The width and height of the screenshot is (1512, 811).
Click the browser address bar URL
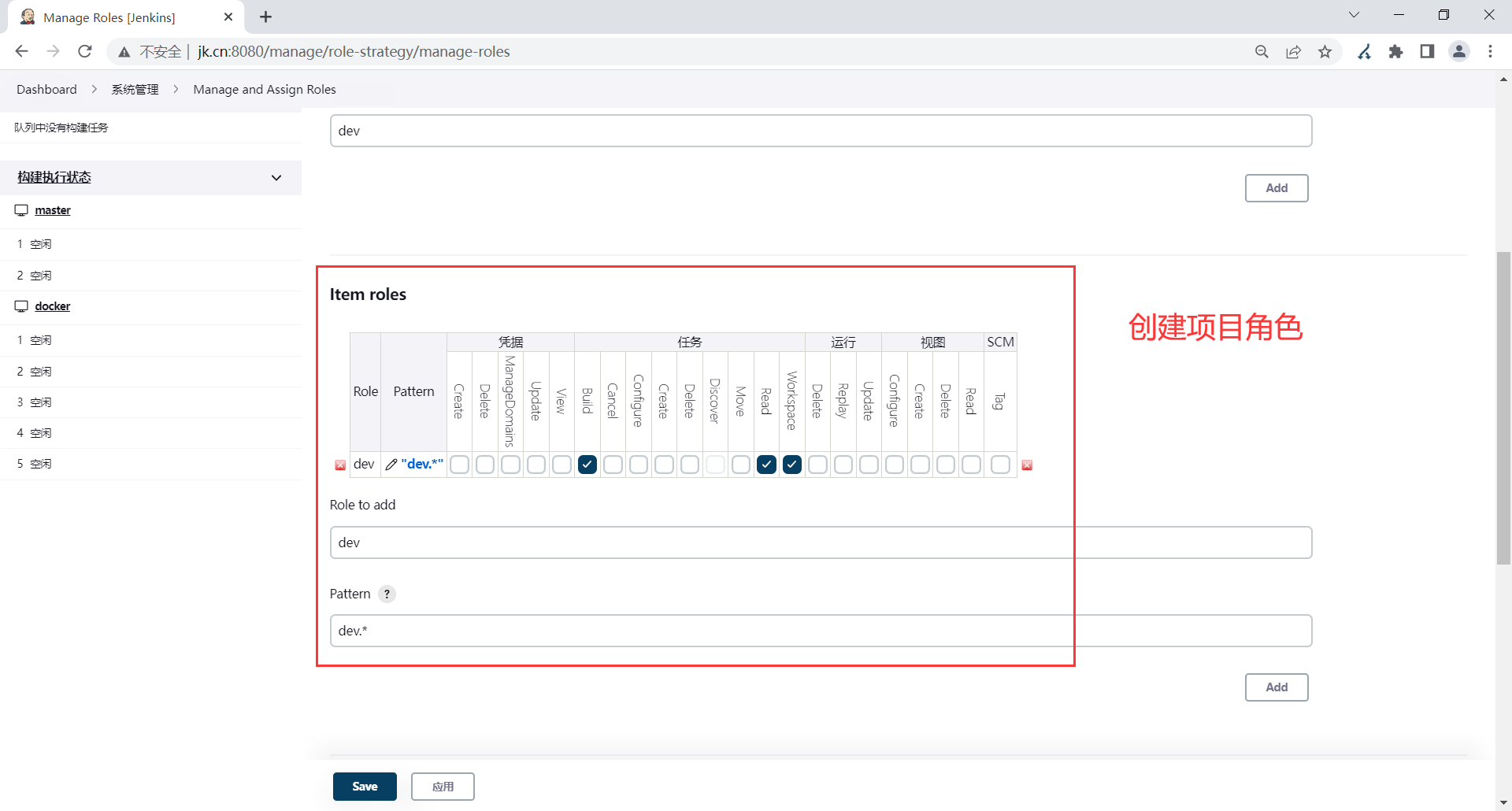[x=354, y=51]
